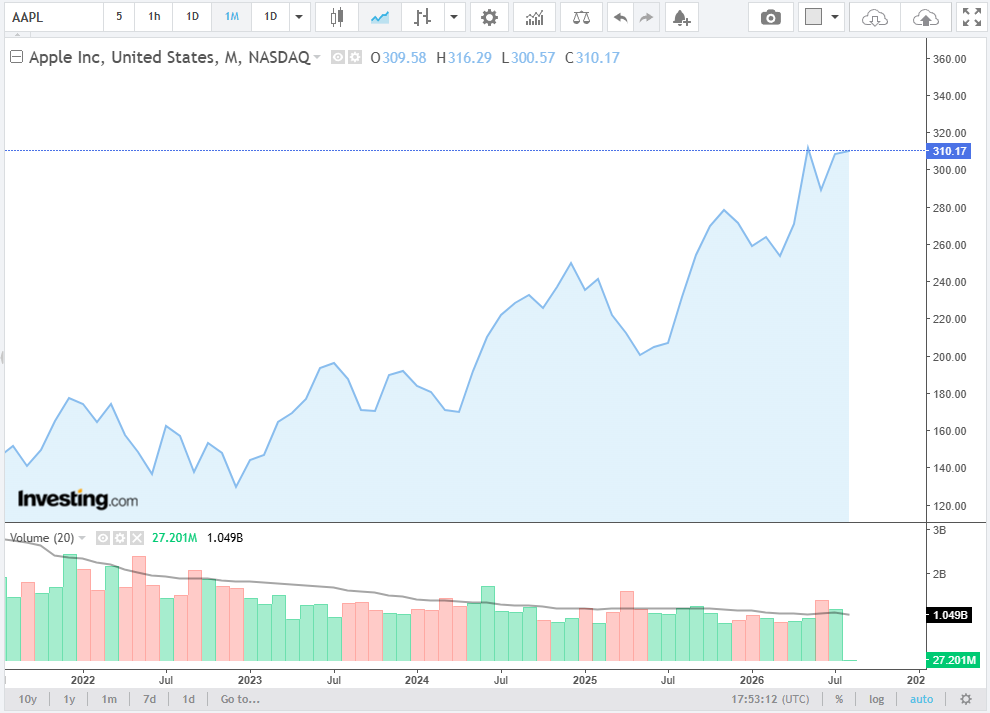990x713 pixels.
Task: Click the 360.00 price axis label
Action: point(950,59)
